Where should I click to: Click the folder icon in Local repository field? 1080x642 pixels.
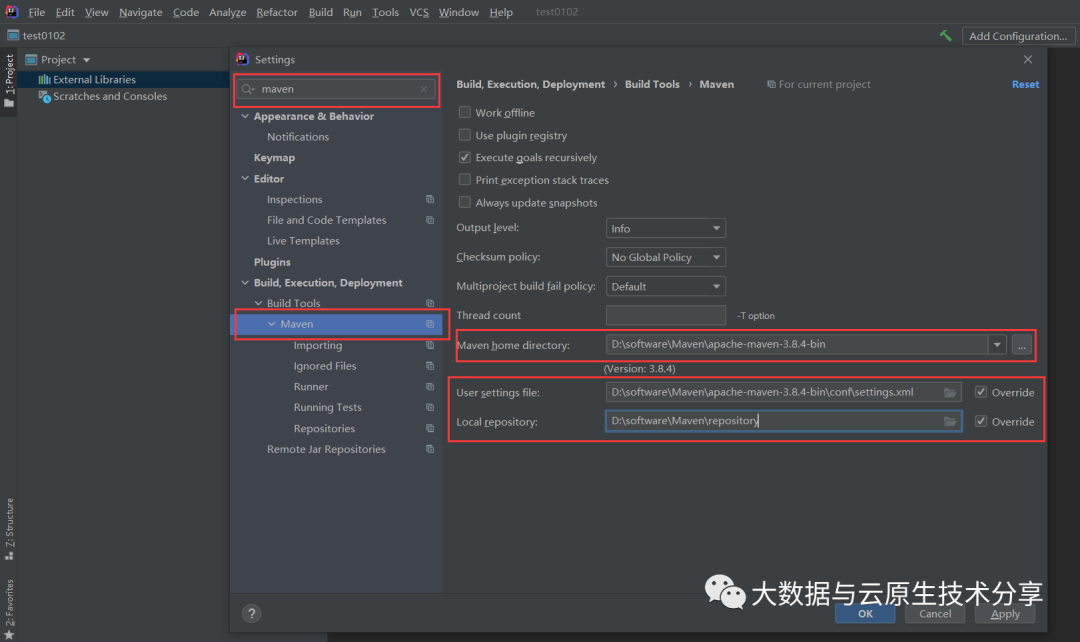950,421
